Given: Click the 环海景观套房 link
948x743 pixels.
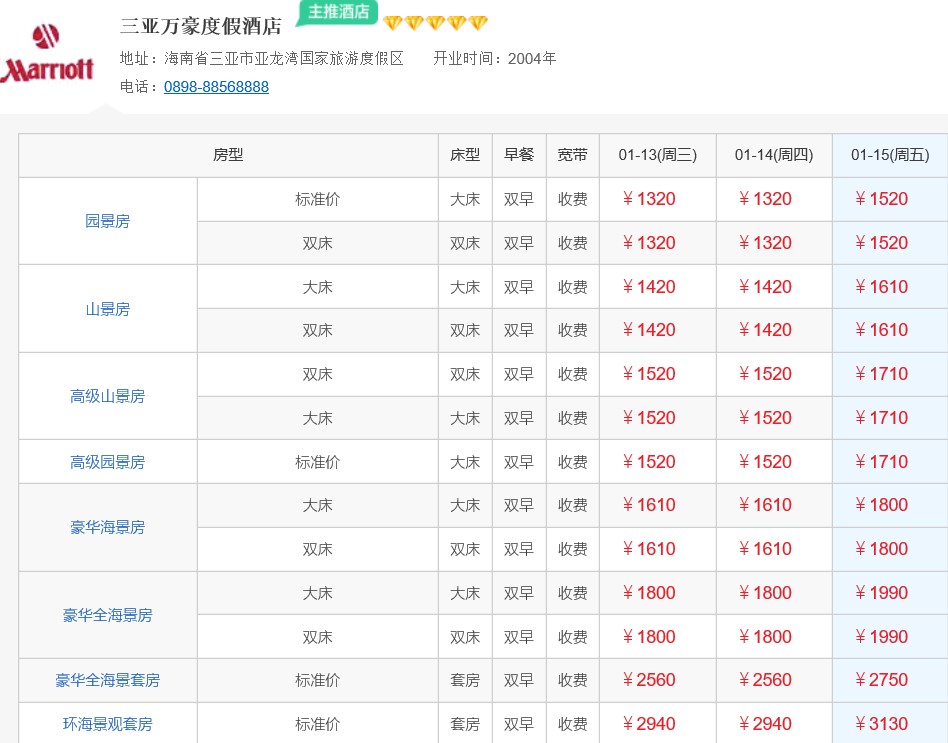Looking at the screenshot, I should pos(107,724).
